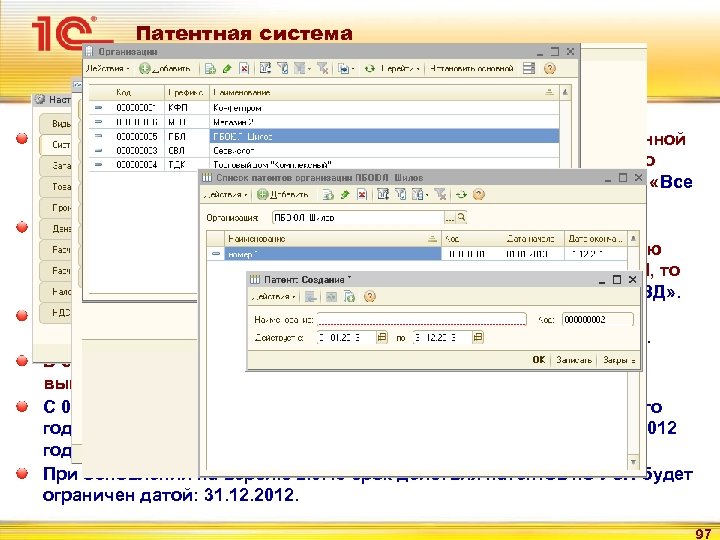This screenshot has height=540, width=720.
Task: Click the Закрыть button in the patent form
Action: click(619, 360)
